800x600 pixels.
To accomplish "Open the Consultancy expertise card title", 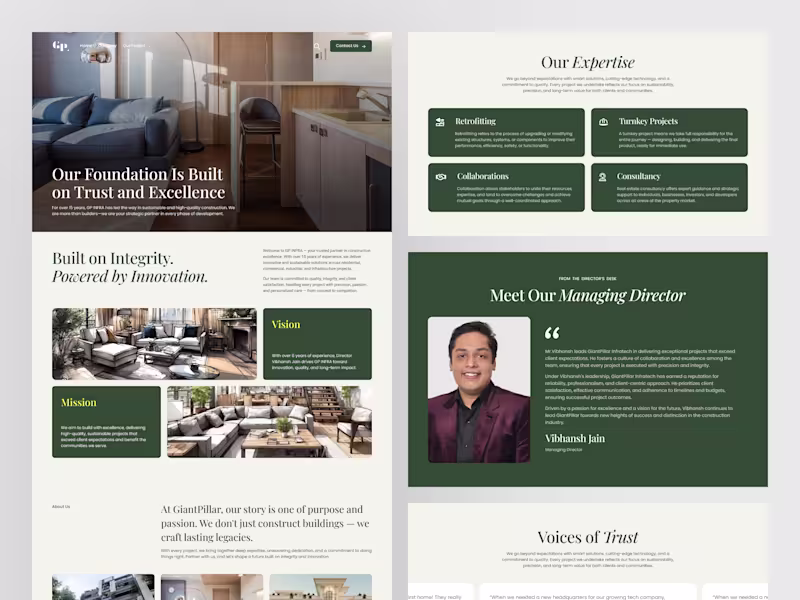I will (x=638, y=177).
